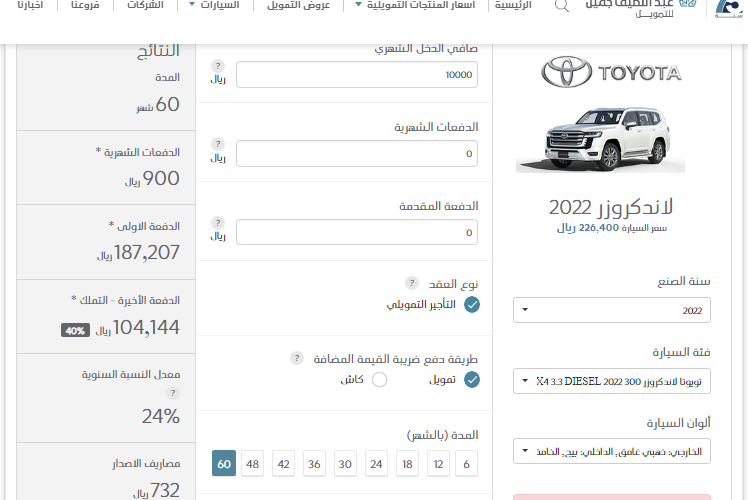
Task: Click the 40% badge on last payment
Action: (75, 330)
